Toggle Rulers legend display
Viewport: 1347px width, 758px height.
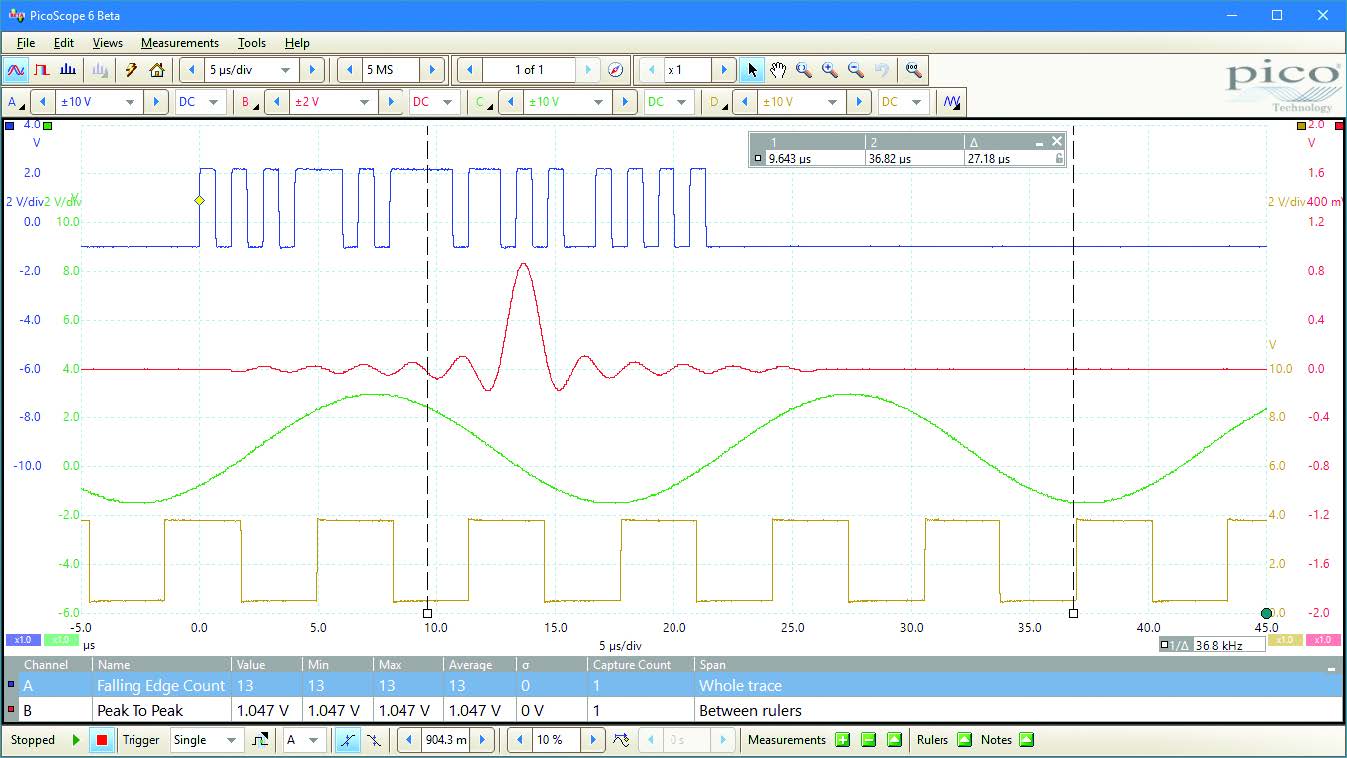[x=964, y=740]
